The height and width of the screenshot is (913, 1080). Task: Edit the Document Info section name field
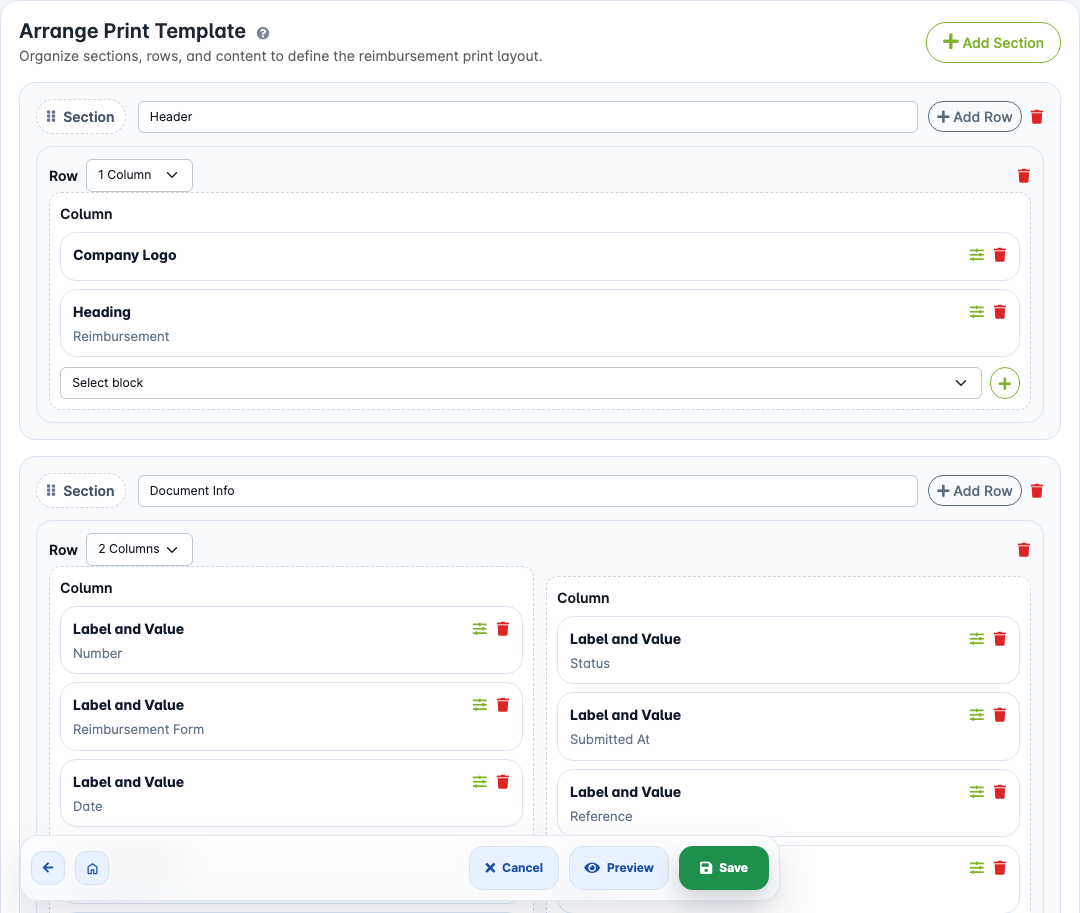[528, 491]
